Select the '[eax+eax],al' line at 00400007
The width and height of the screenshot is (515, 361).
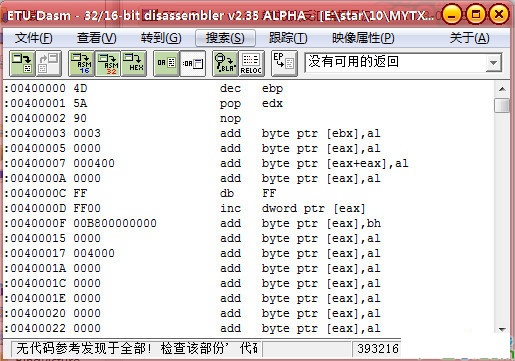[x=248, y=163]
